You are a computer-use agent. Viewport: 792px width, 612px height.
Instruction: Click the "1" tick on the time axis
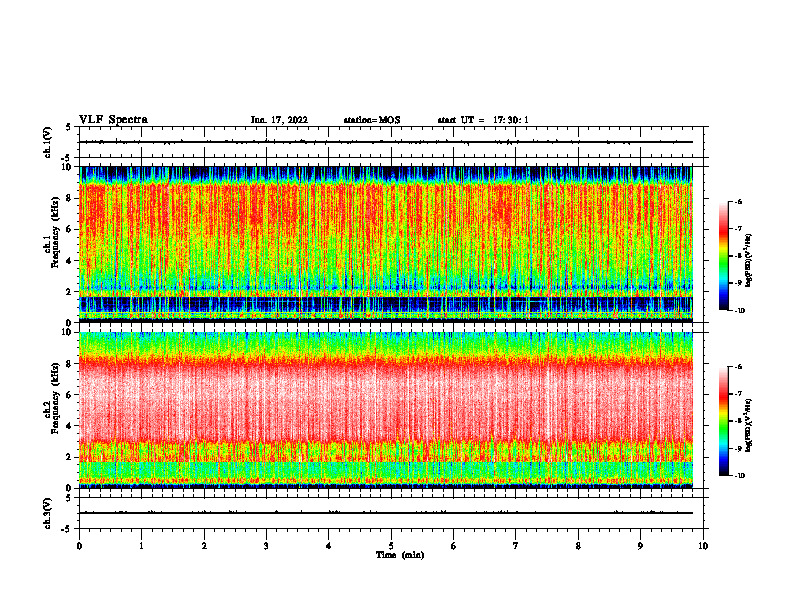click(x=141, y=546)
